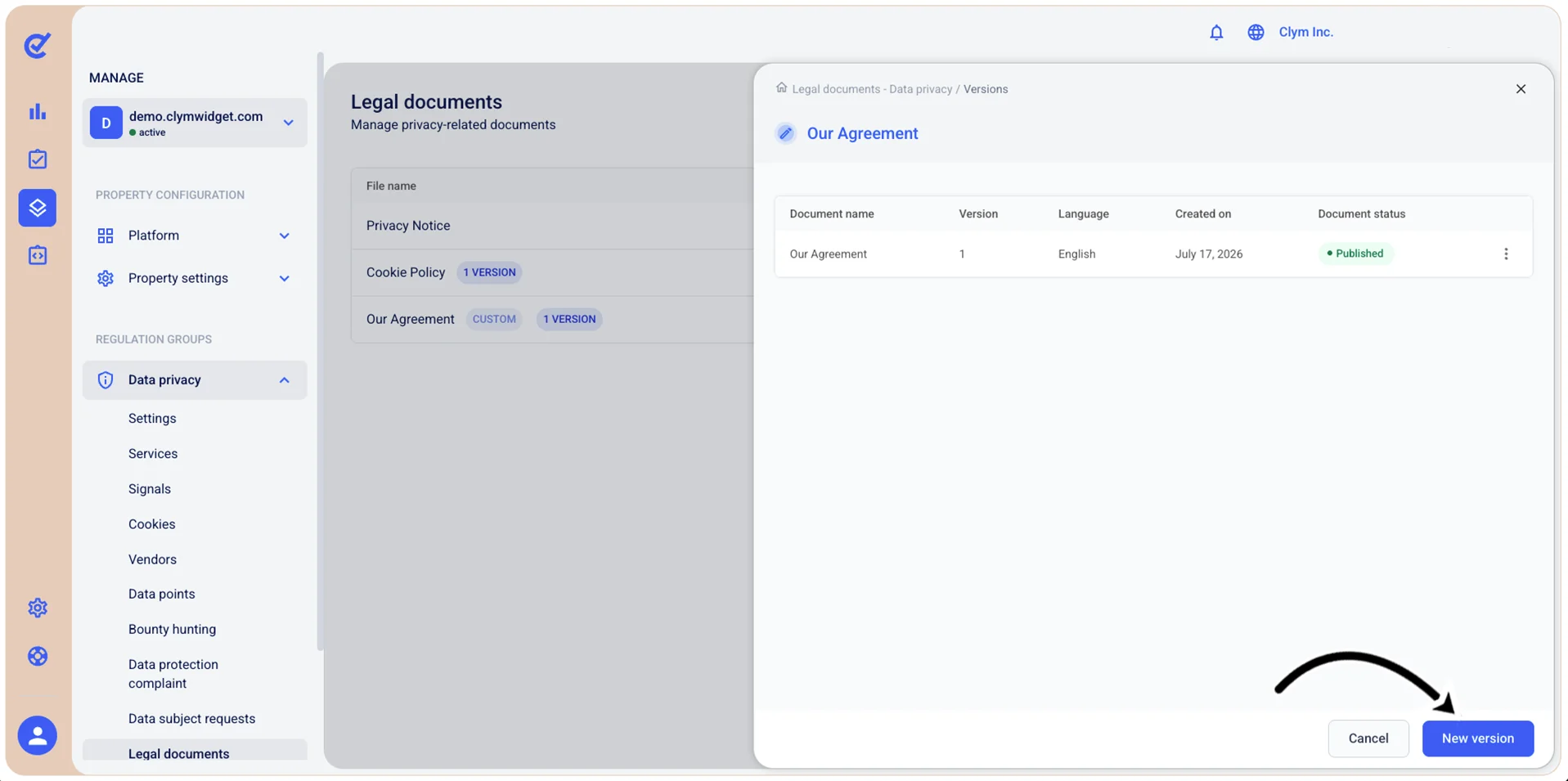1568x781 pixels.
Task: Go to Signals page
Action: click(150, 488)
